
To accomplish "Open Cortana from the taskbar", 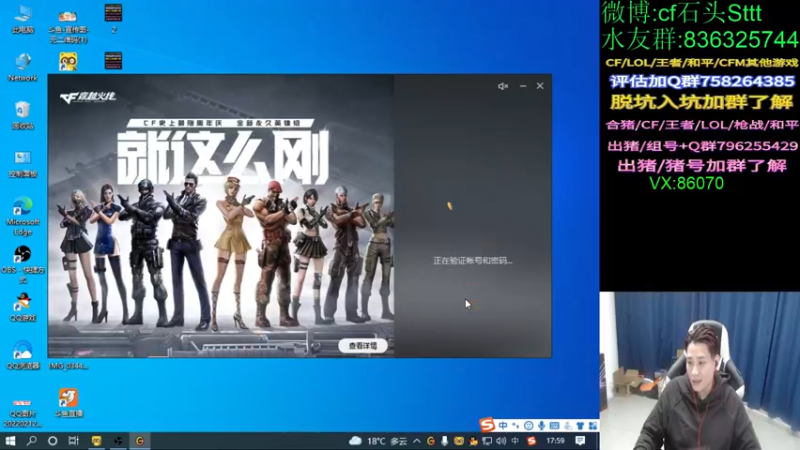I will 53,440.
